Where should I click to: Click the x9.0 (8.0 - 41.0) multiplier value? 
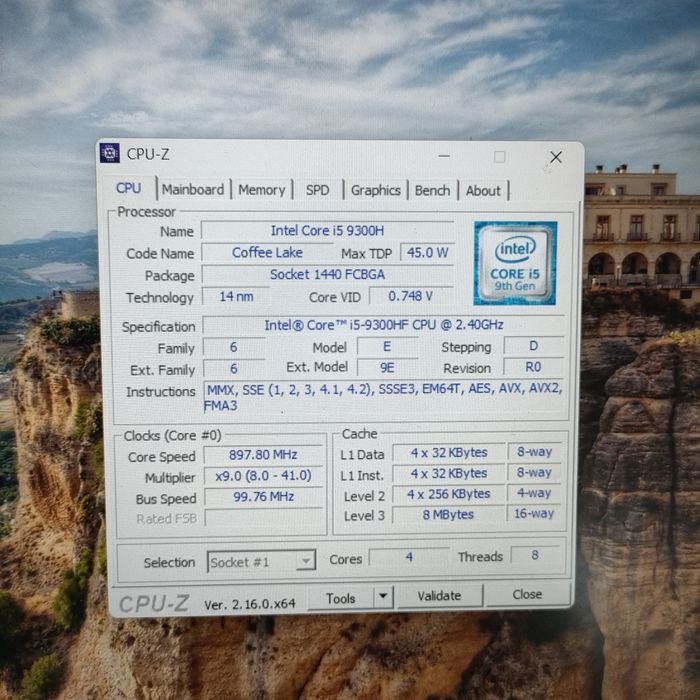click(263, 475)
